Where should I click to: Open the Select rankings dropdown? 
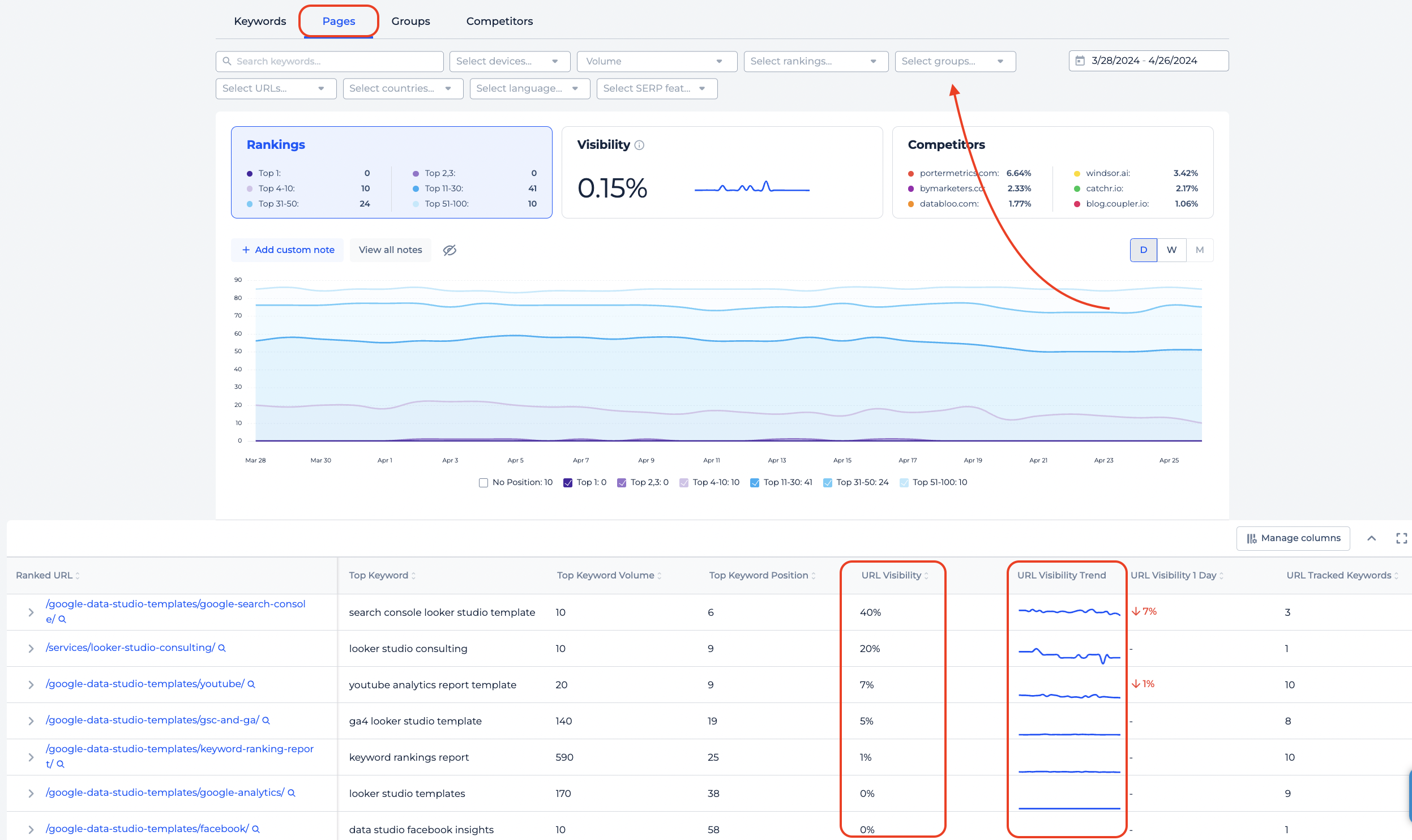tap(816, 61)
